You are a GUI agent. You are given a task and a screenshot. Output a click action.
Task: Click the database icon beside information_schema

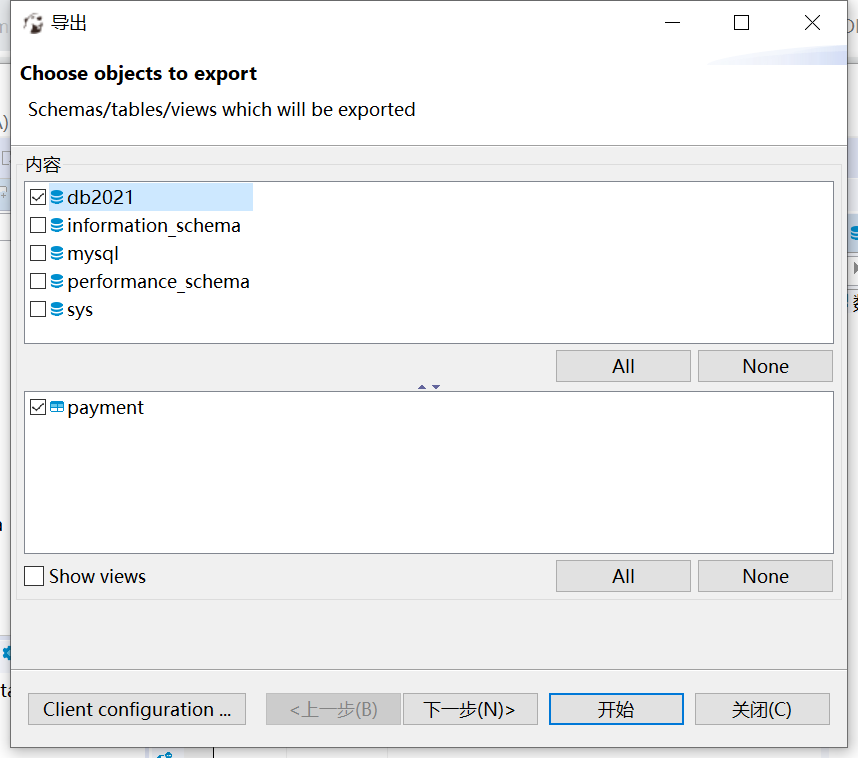click(x=57, y=225)
